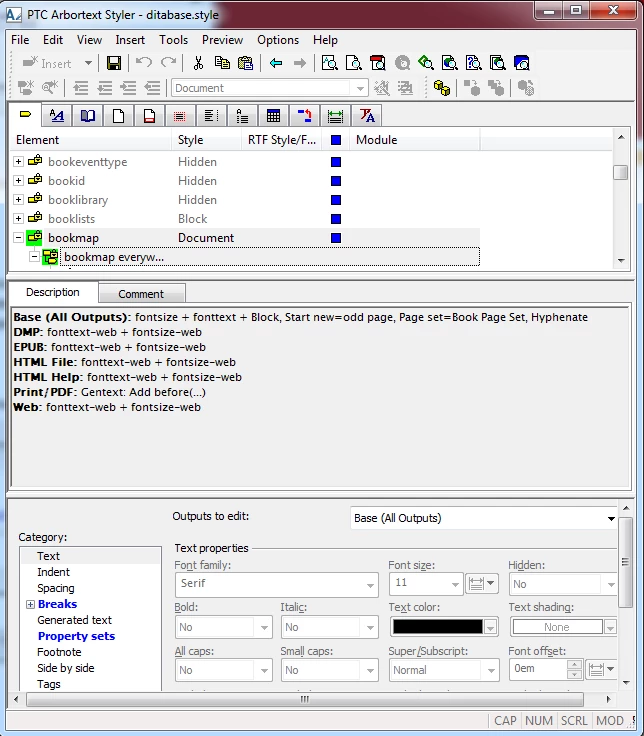
Task: Open the File menu
Action: click(x=20, y=40)
